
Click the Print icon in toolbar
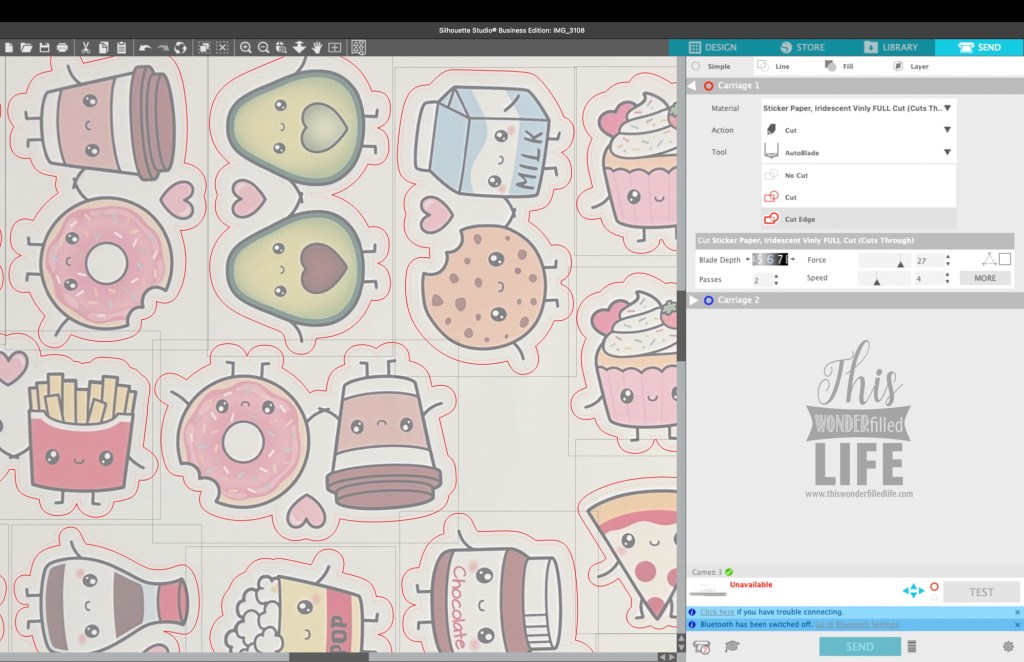pyautogui.click(x=63, y=47)
